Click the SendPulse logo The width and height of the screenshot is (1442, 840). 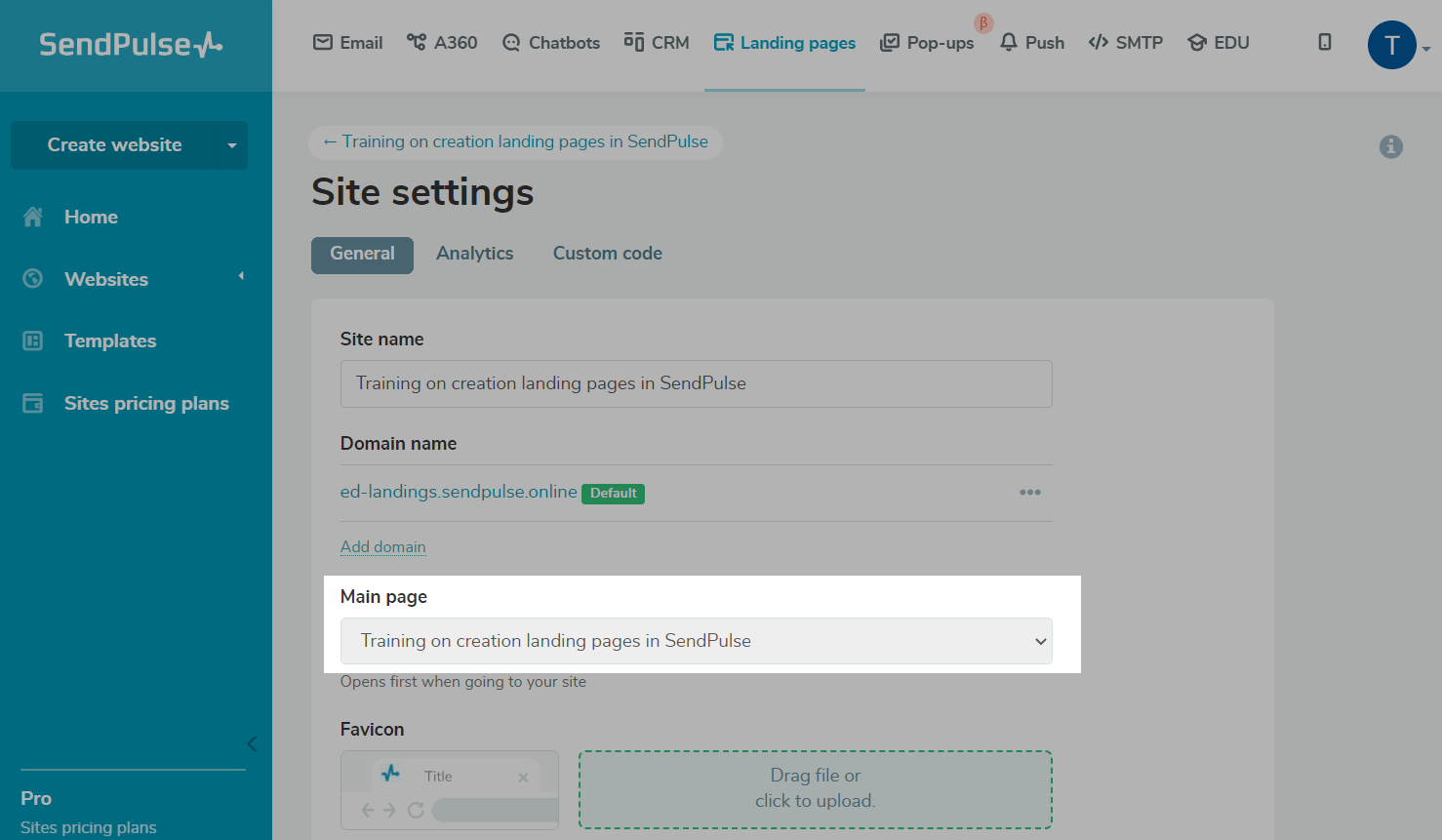click(x=131, y=44)
